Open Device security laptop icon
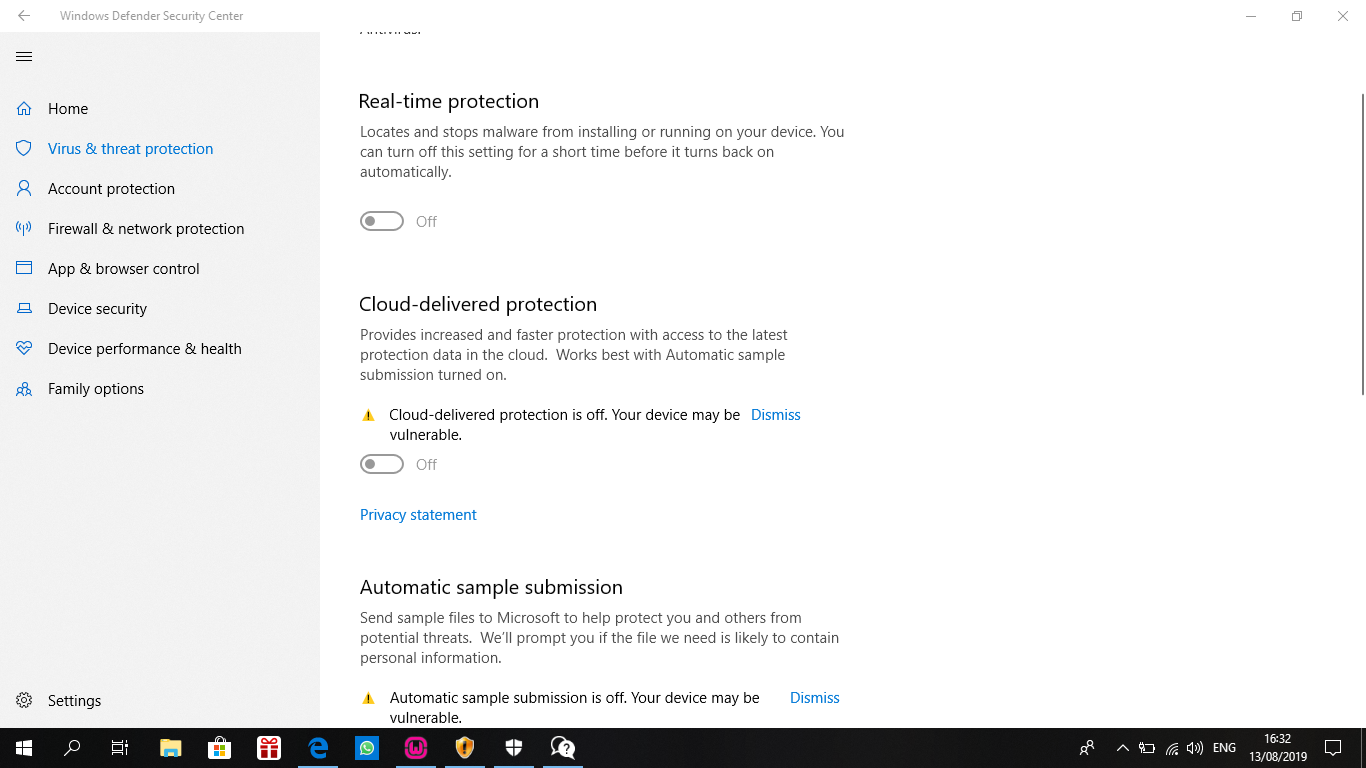Viewport: 1366px width, 768px height. pyautogui.click(x=24, y=308)
